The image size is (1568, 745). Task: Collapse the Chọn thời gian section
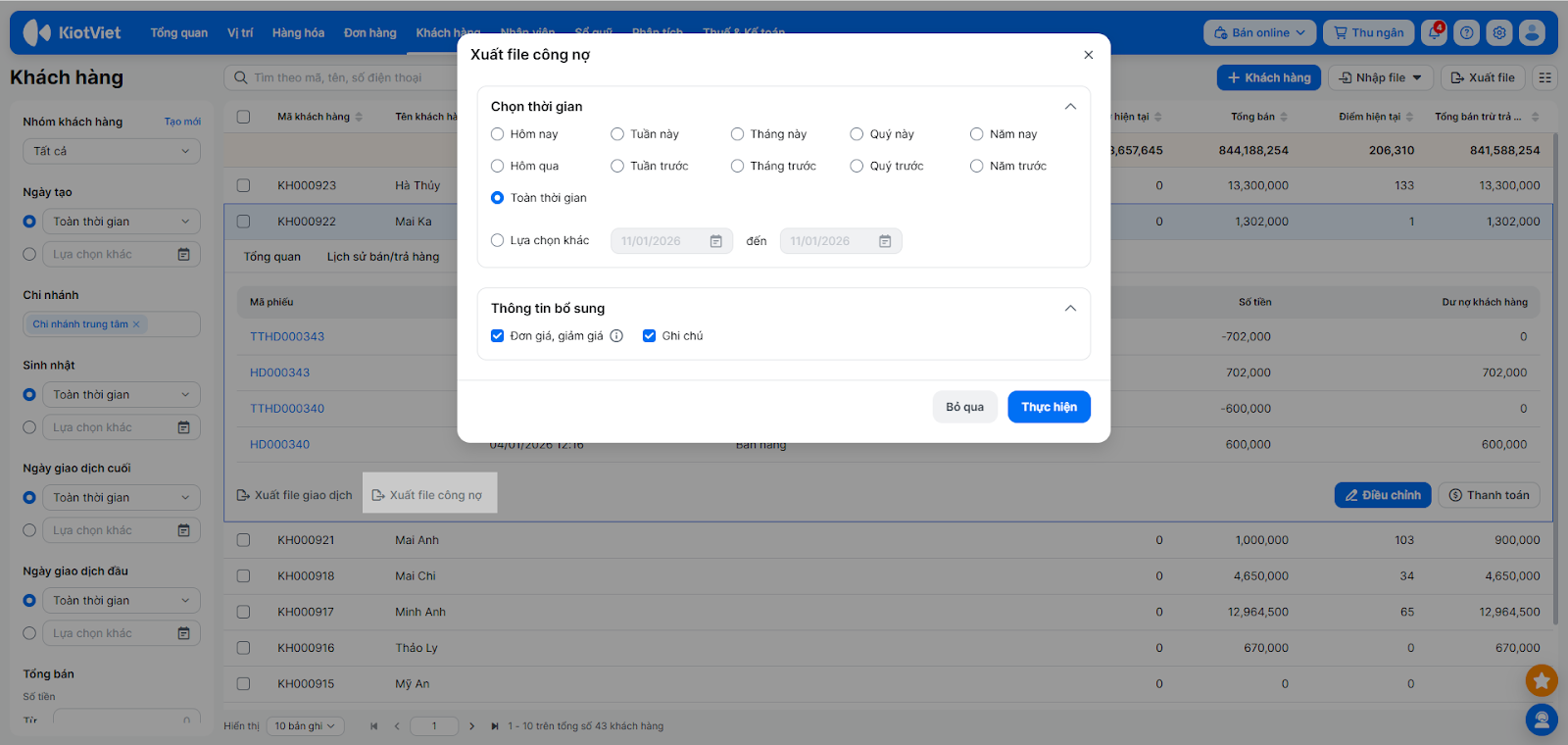point(1070,107)
